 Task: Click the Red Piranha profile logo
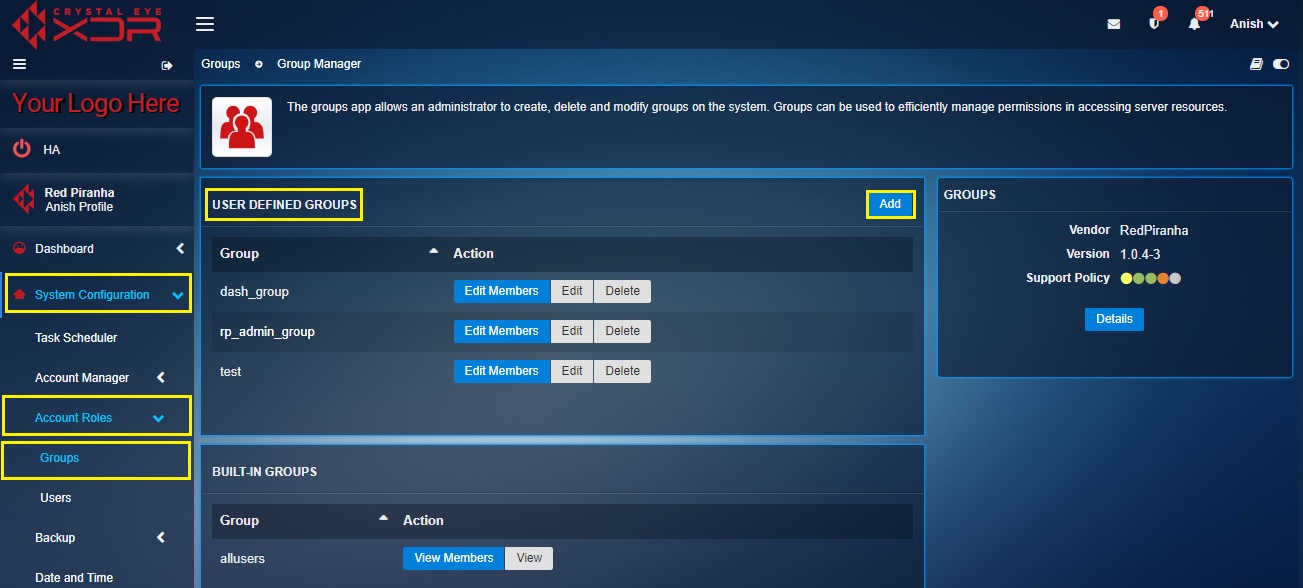click(23, 199)
